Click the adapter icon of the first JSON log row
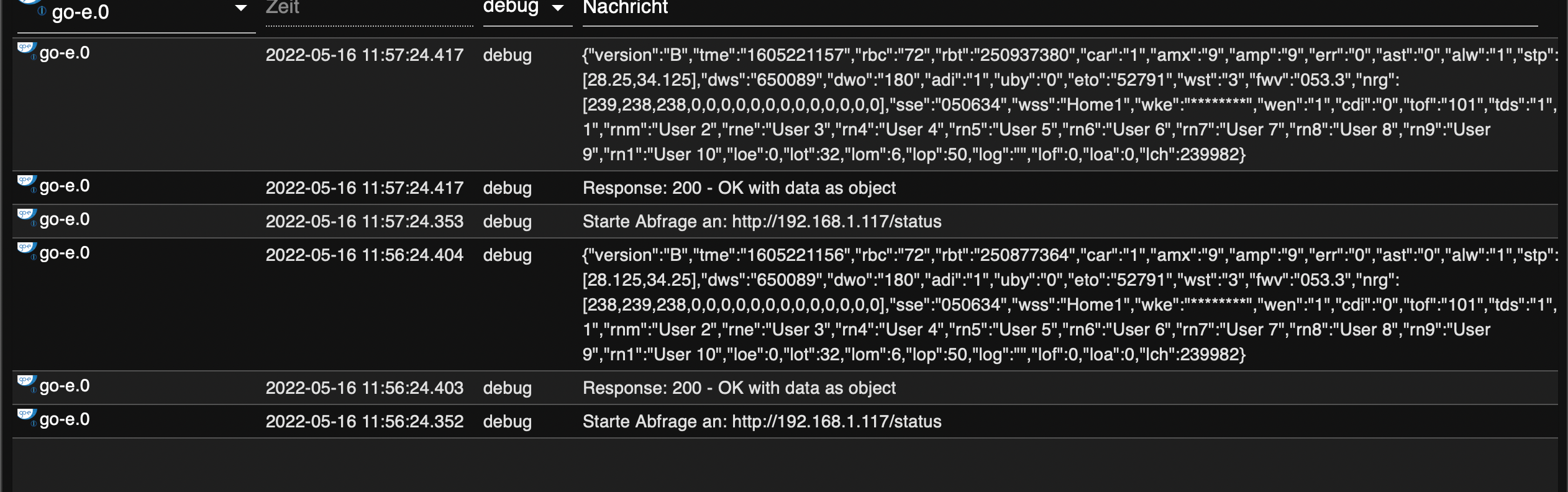Image resolution: width=1568 pixels, height=492 pixels. [x=27, y=50]
